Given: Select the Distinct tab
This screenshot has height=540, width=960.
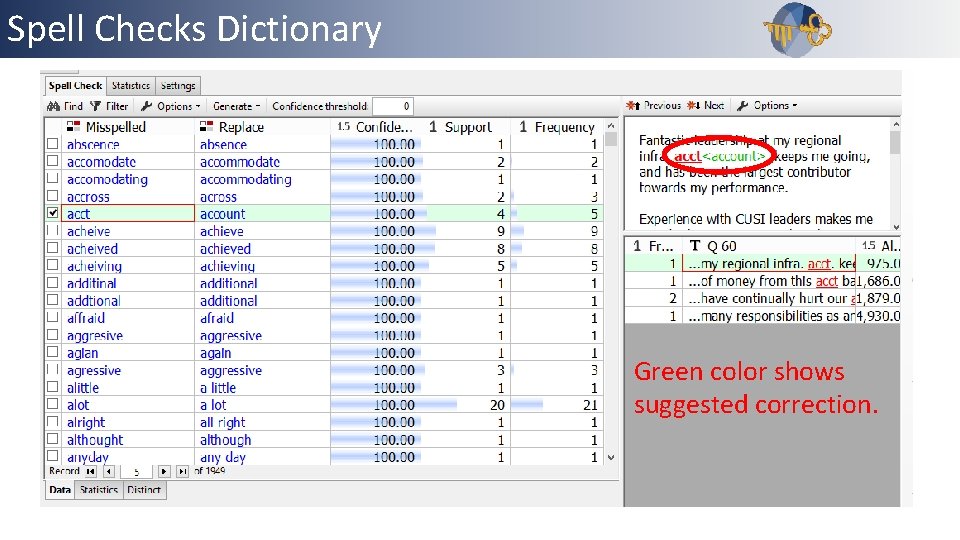Looking at the screenshot, I should tap(144, 490).
